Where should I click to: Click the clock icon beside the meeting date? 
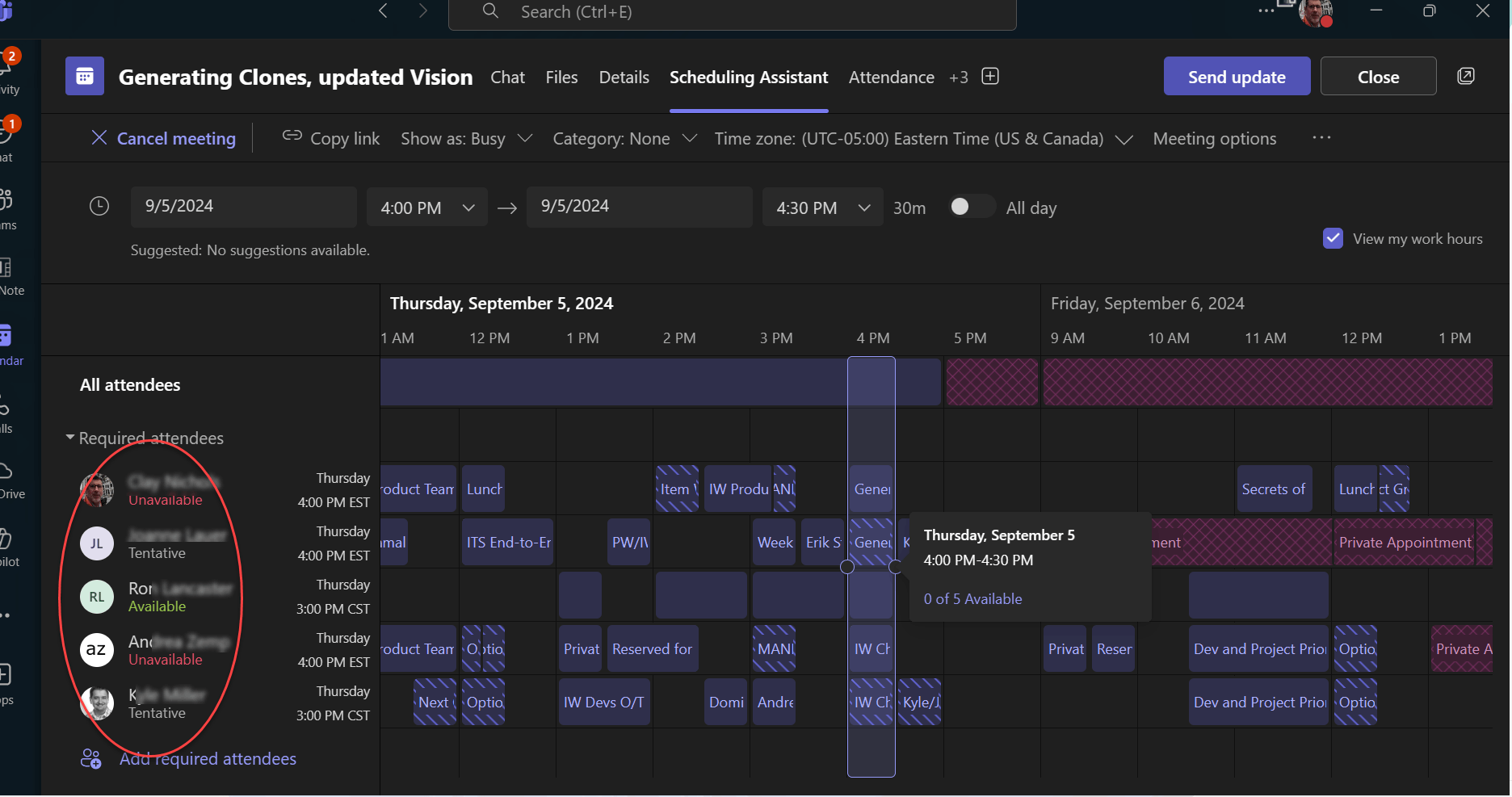pyautogui.click(x=99, y=206)
